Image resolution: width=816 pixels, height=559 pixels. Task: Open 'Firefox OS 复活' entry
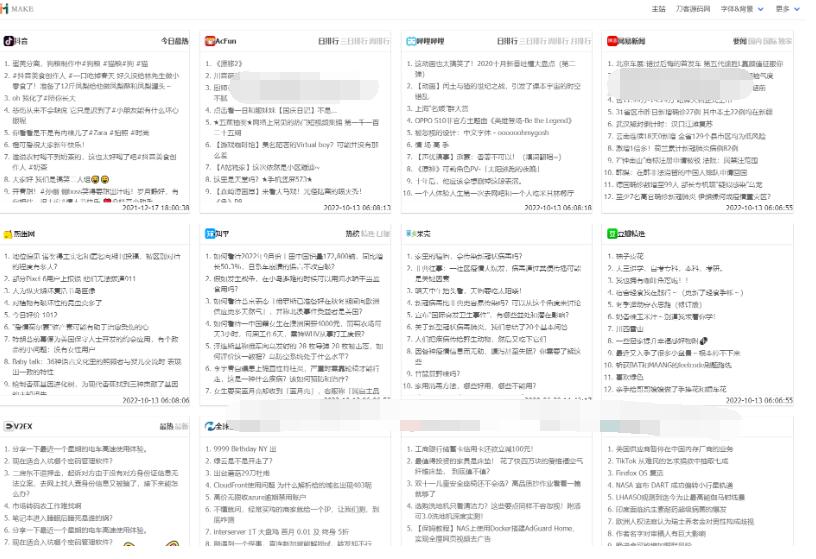pos(639,473)
